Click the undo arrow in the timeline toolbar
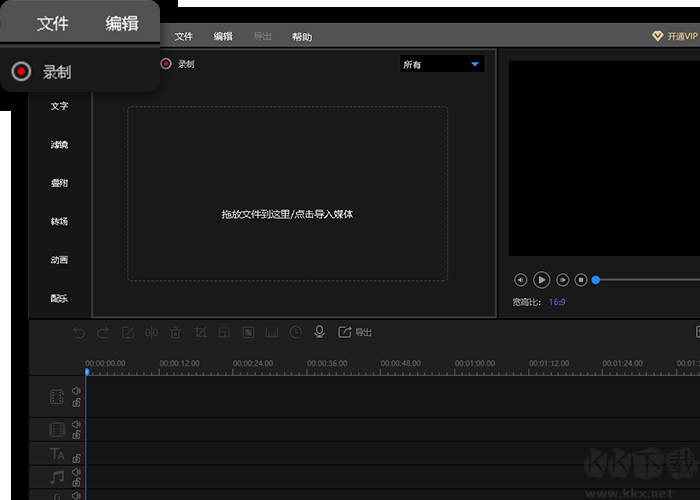This screenshot has width=700, height=500. [79, 332]
